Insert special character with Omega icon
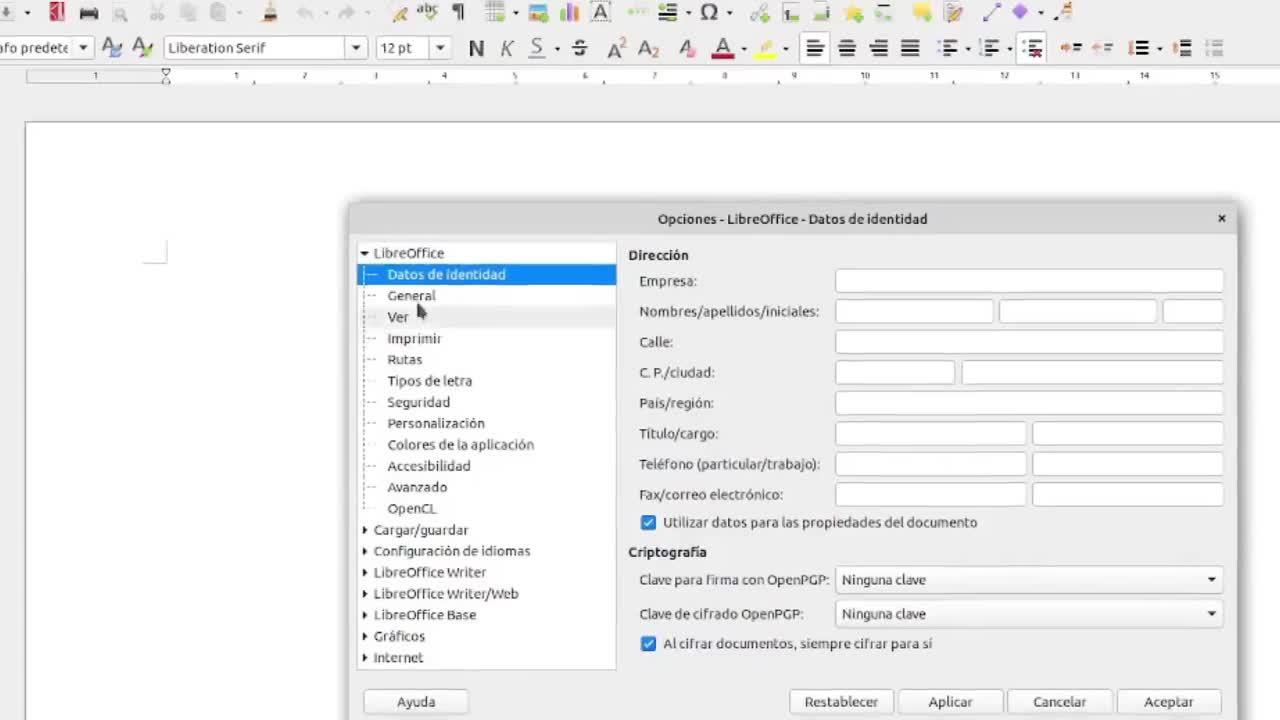This screenshot has width=1280, height=720. coord(709,13)
